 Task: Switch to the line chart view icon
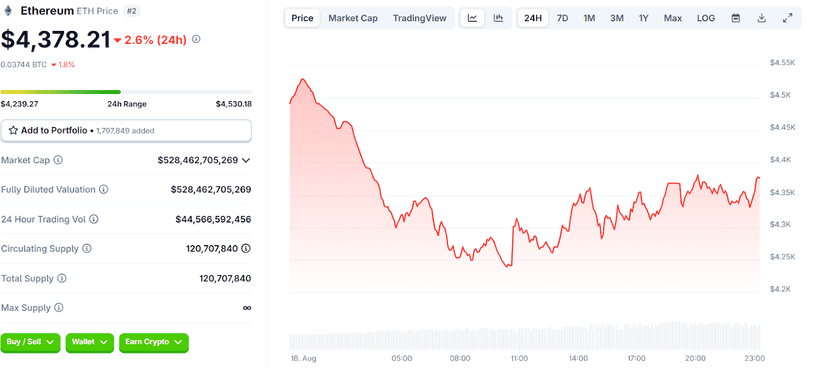pos(472,18)
